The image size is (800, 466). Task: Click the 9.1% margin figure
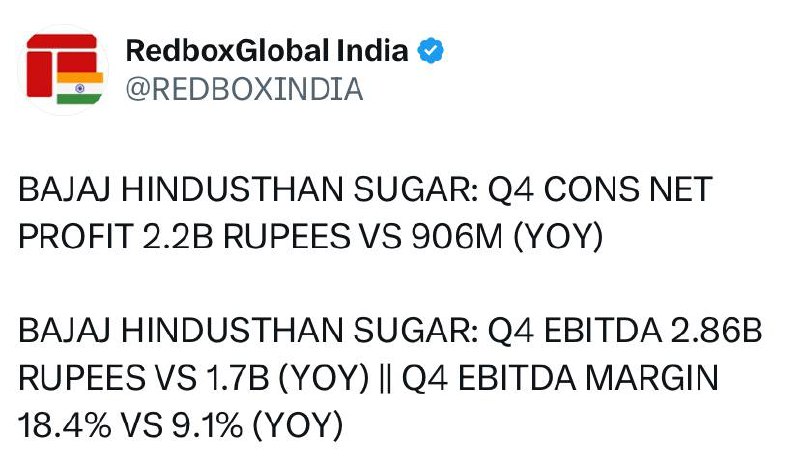click(207, 426)
